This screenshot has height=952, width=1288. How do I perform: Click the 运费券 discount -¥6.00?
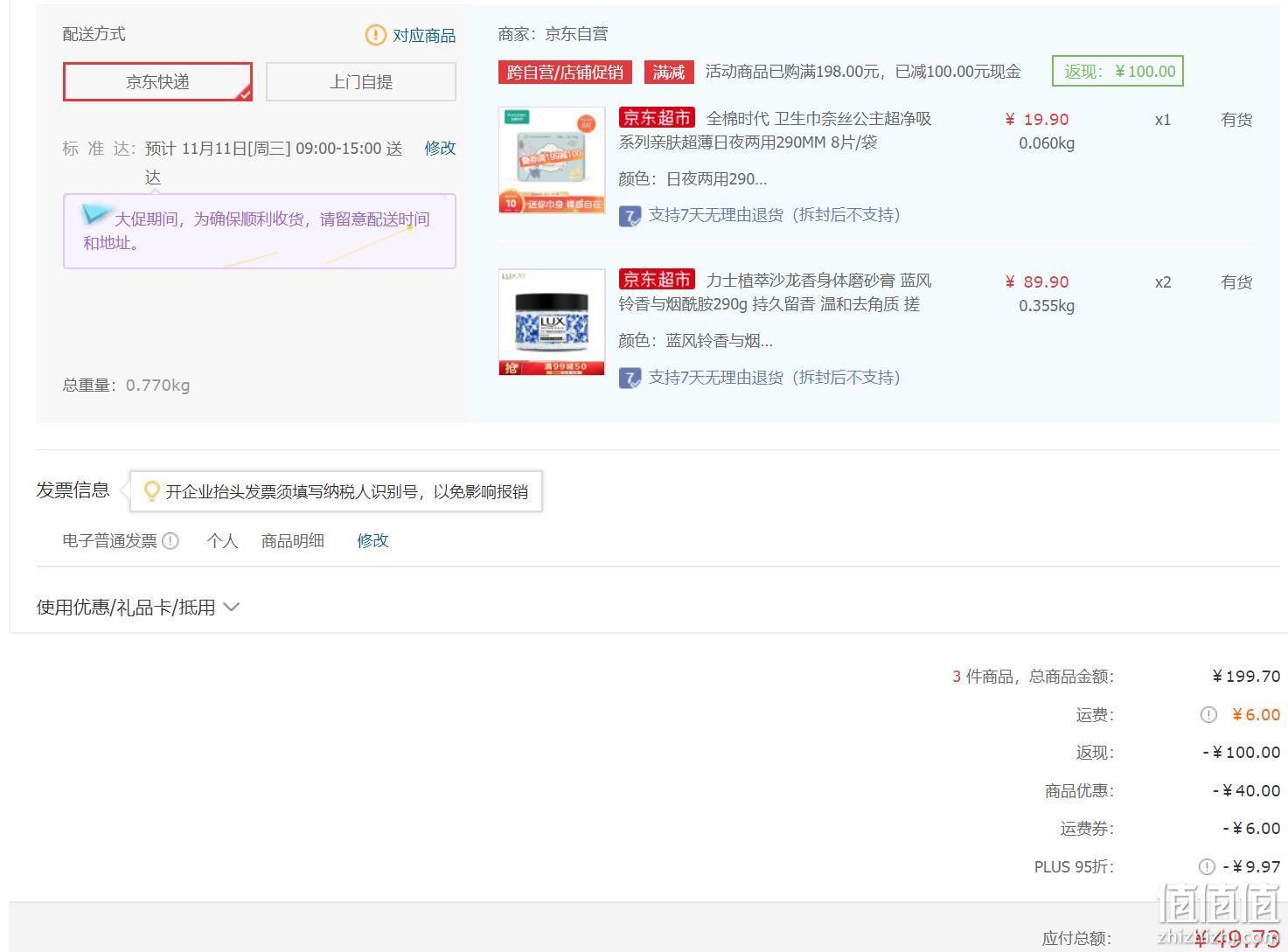click(1251, 829)
